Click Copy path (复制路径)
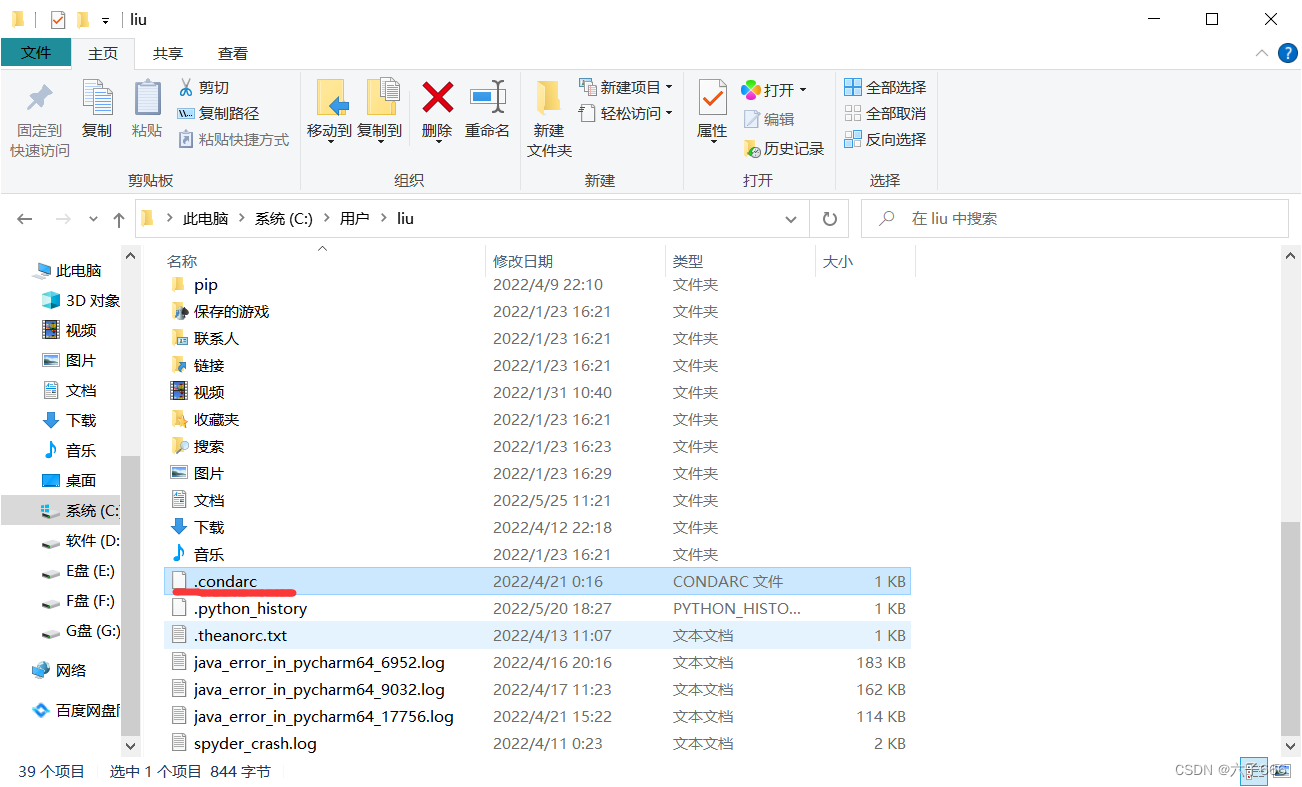 218,114
